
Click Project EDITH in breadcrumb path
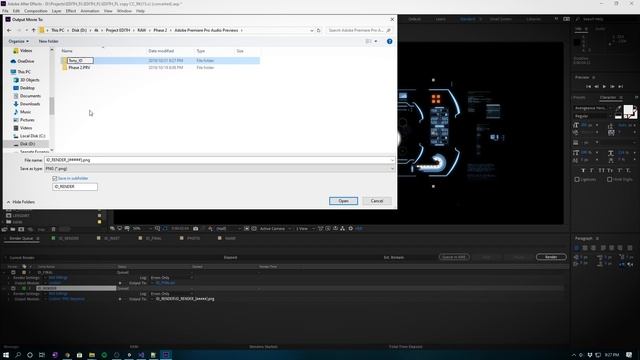point(118,30)
